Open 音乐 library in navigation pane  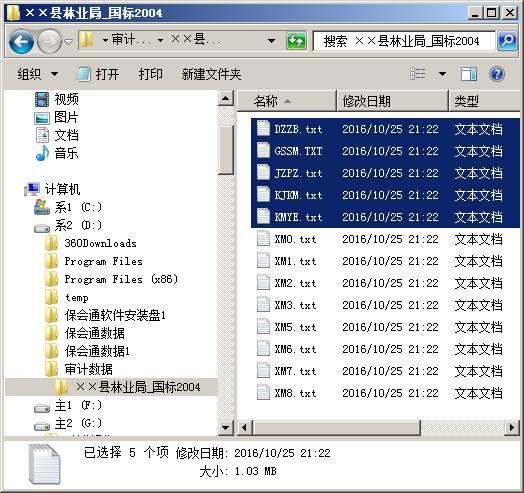pyautogui.click(x=56, y=153)
